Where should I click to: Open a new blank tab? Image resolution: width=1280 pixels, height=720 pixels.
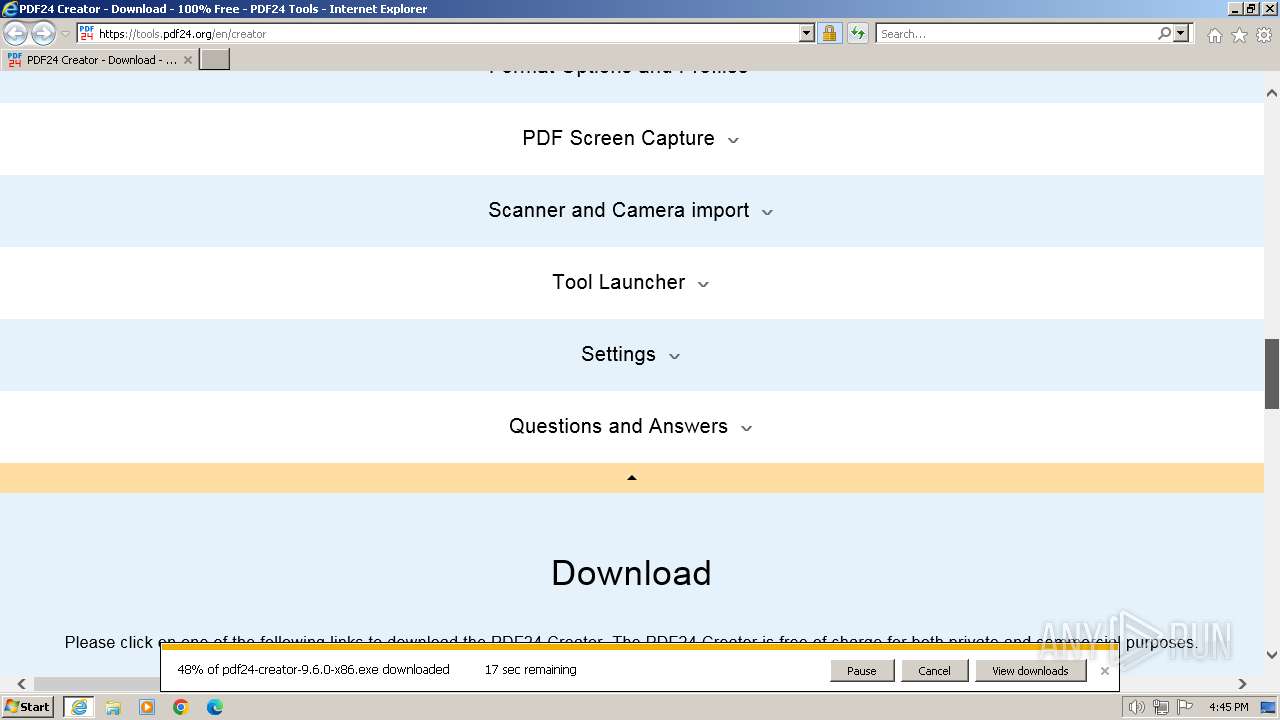pyautogui.click(x=215, y=60)
